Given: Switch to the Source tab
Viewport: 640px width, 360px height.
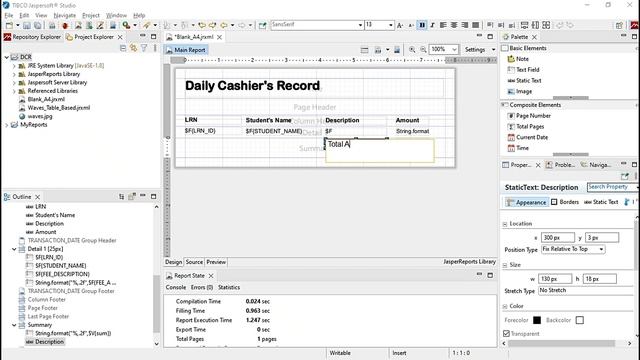Looking at the screenshot, I should coord(194,262).
